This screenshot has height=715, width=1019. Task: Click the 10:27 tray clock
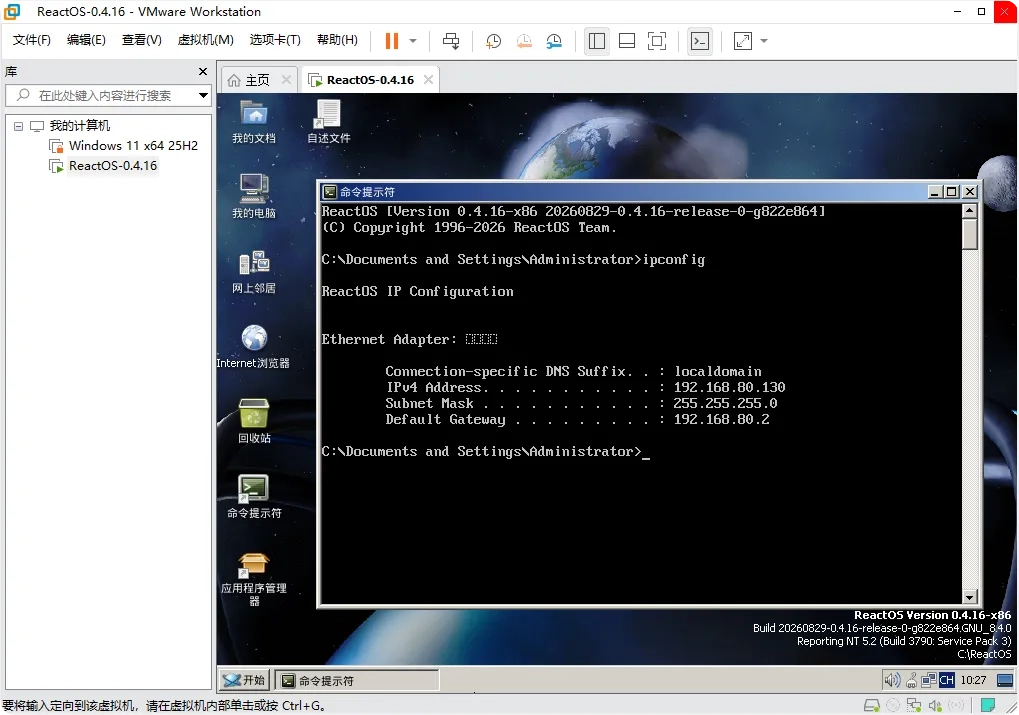pyautogui.click(x=974, y=681)
